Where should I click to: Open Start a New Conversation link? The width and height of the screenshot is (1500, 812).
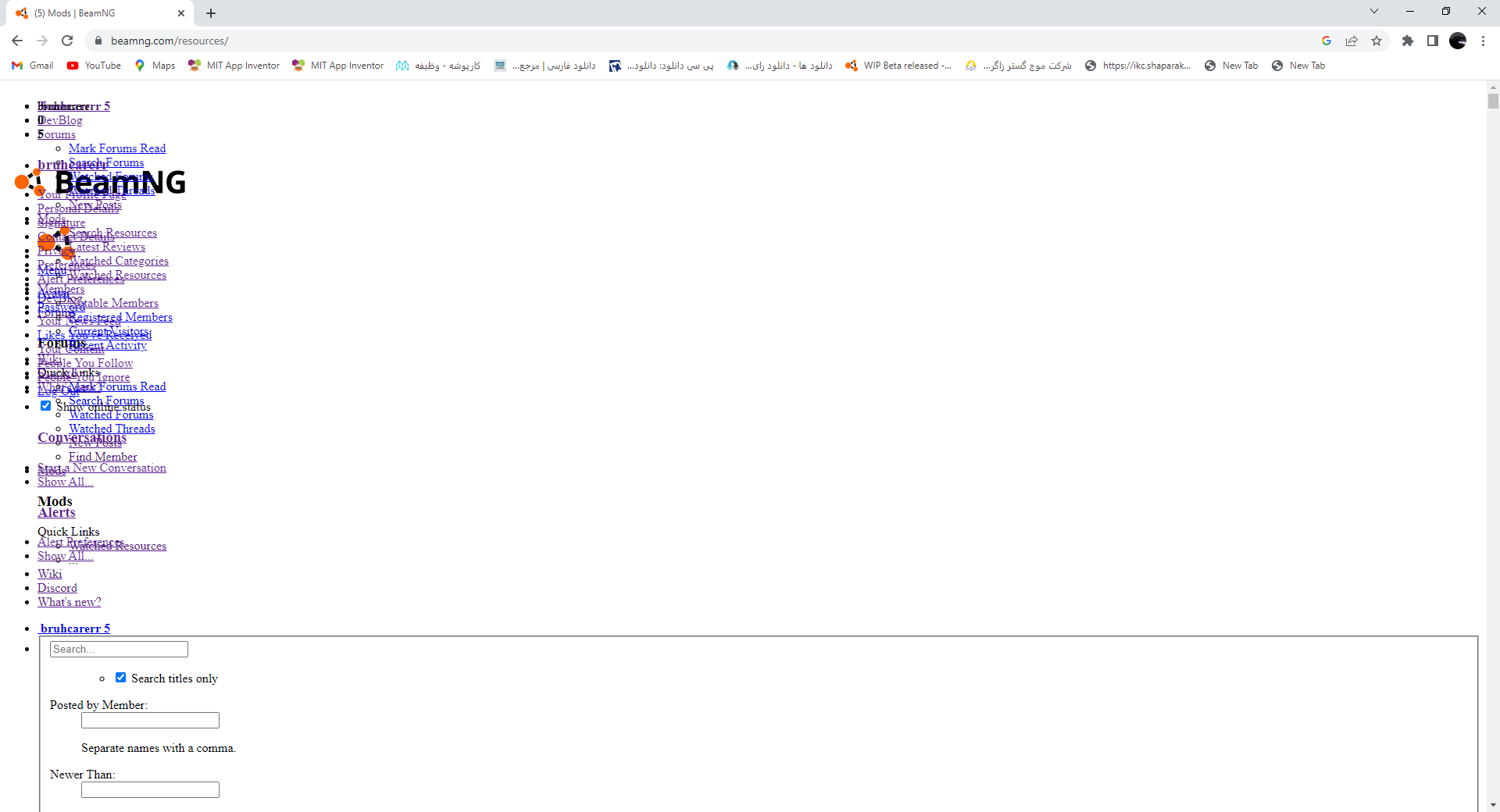click(x=102, y=468)
